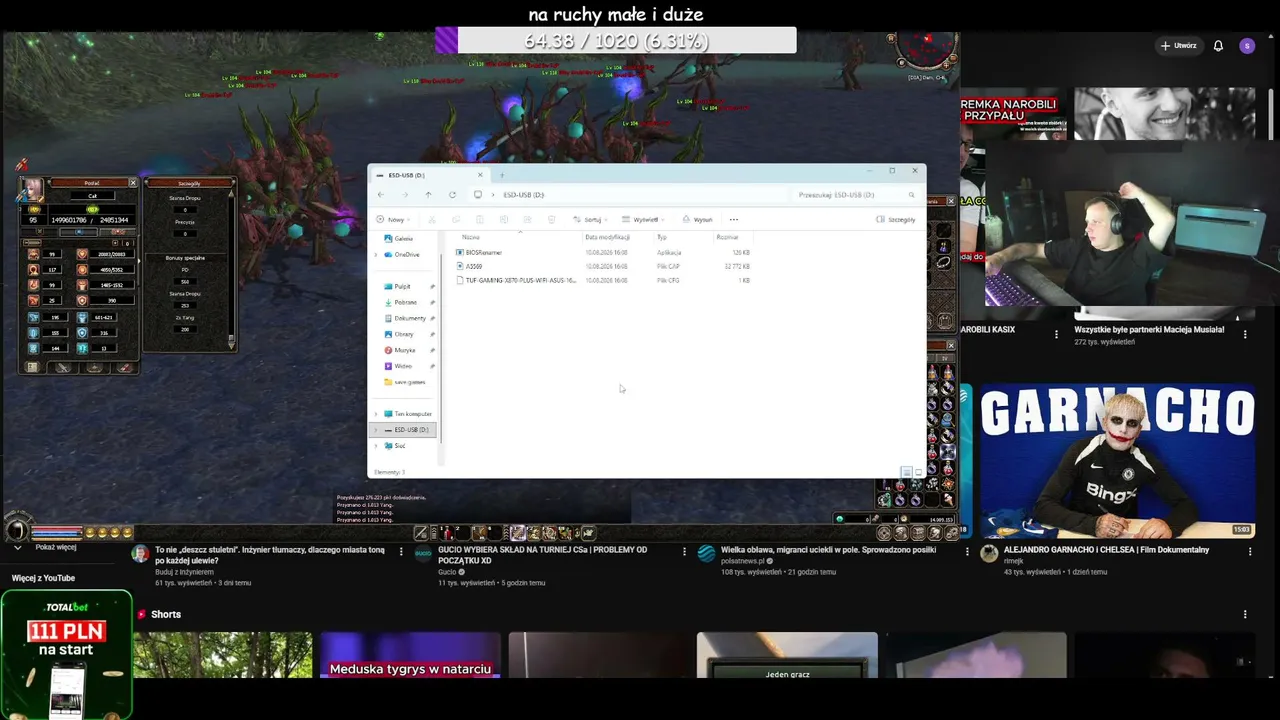Screen dimensions: 1280x720
Task: Open the Wielka obława video title
Action: click(x=828, y=550)
